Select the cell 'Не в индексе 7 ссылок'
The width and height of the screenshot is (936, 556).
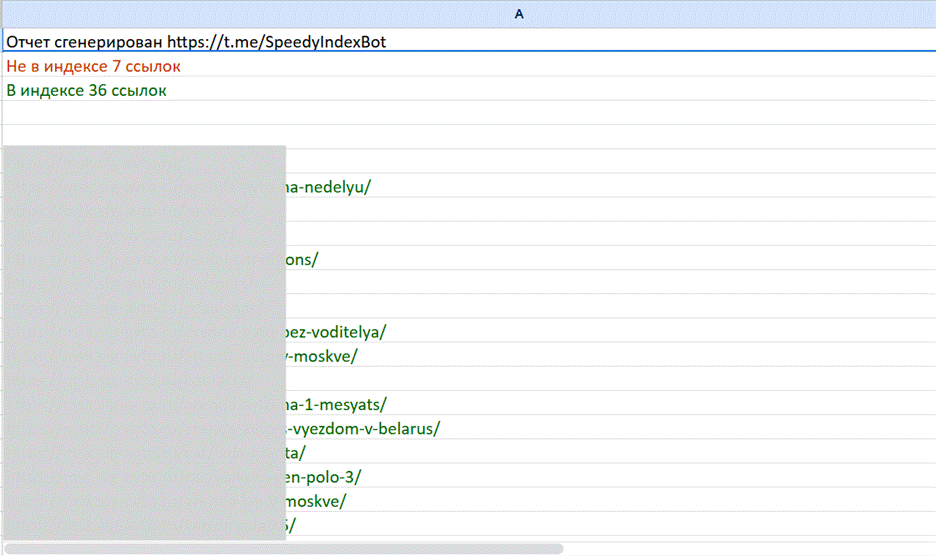coord(469,66)
